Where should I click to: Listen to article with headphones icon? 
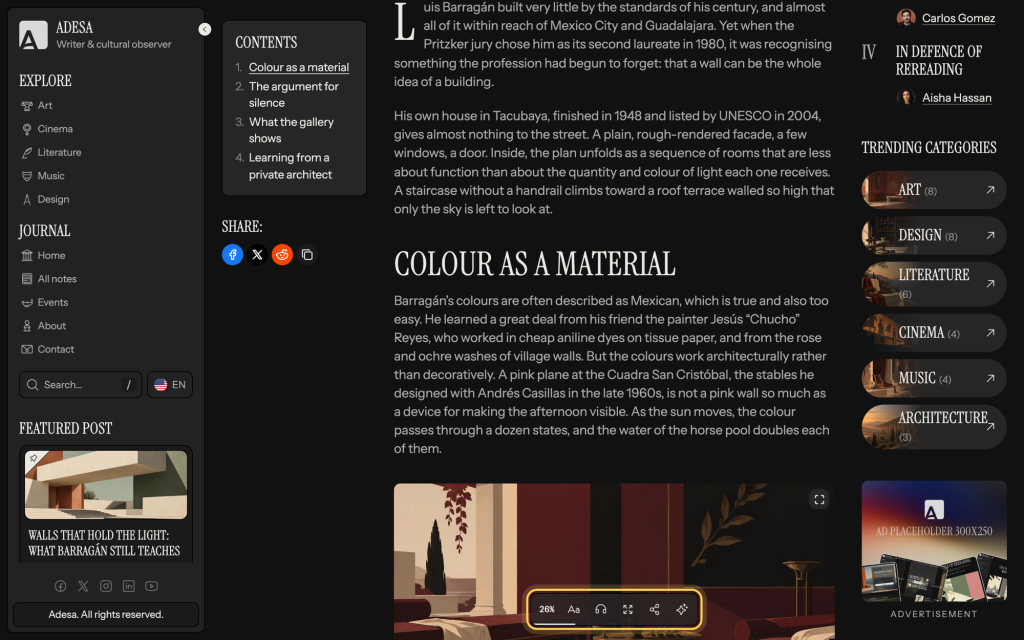pyautogui.click(x=601, y=609)
